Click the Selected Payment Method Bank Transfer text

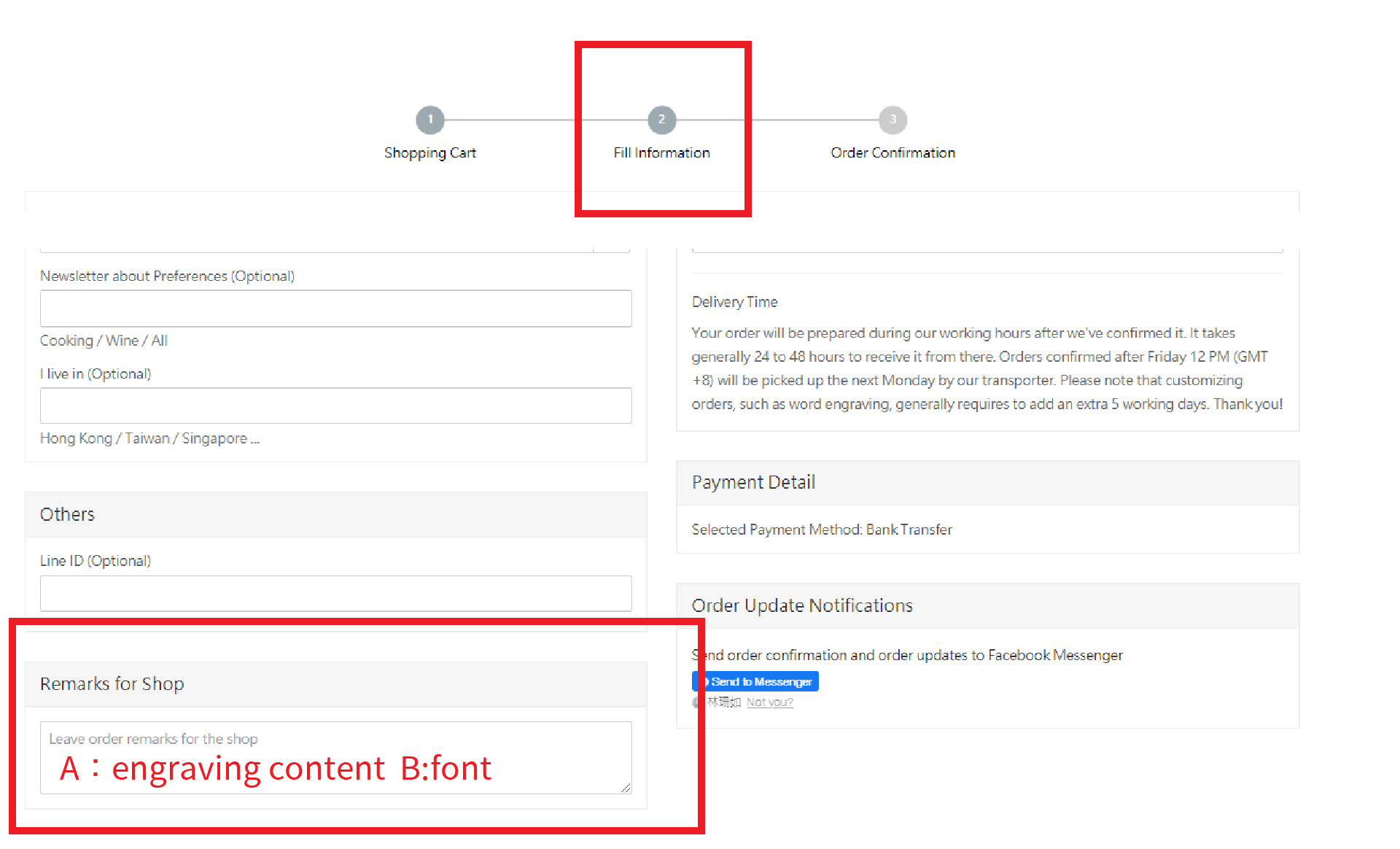822,530
